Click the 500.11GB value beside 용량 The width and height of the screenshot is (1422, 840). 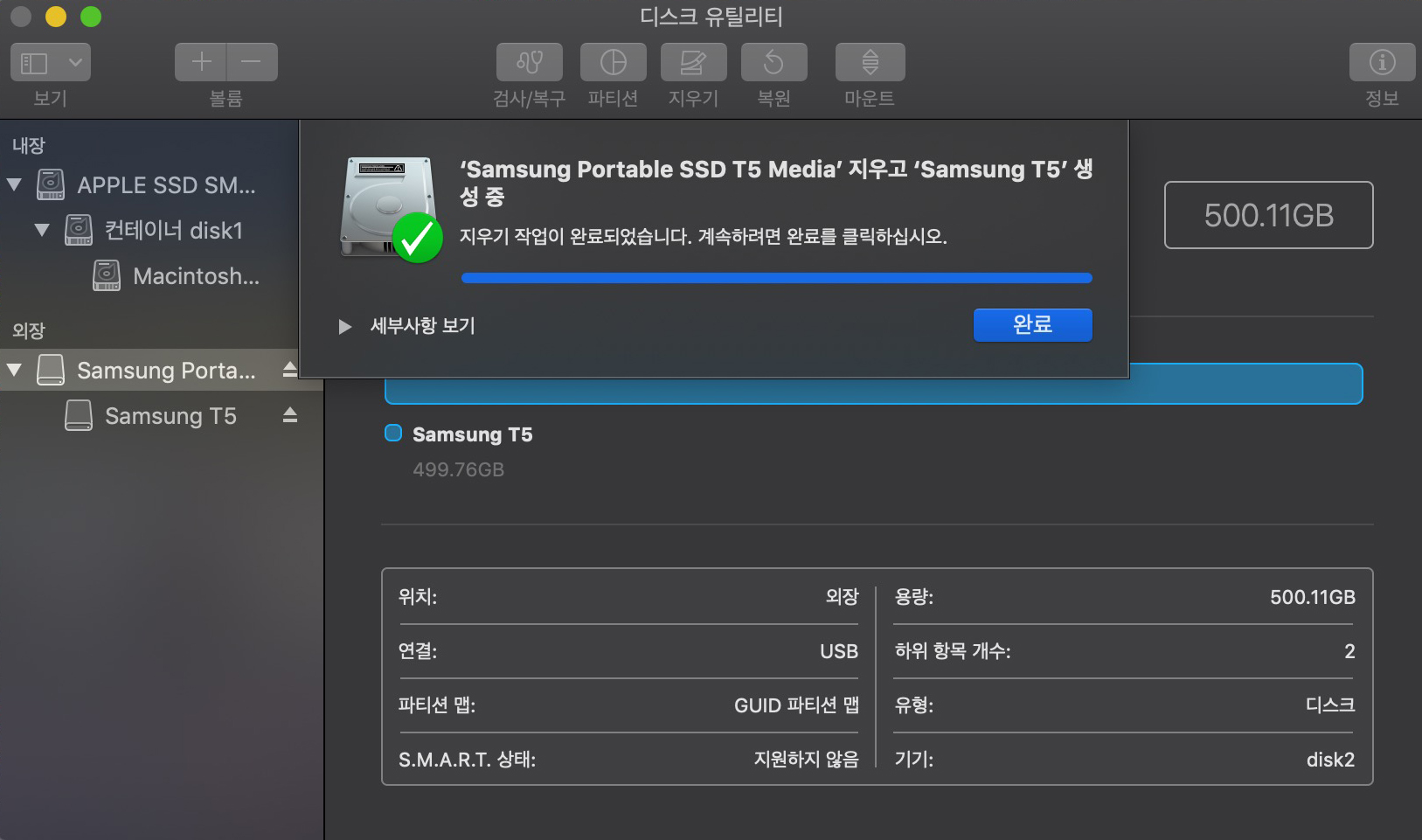pyautogui.click(x=1312, y=597)
